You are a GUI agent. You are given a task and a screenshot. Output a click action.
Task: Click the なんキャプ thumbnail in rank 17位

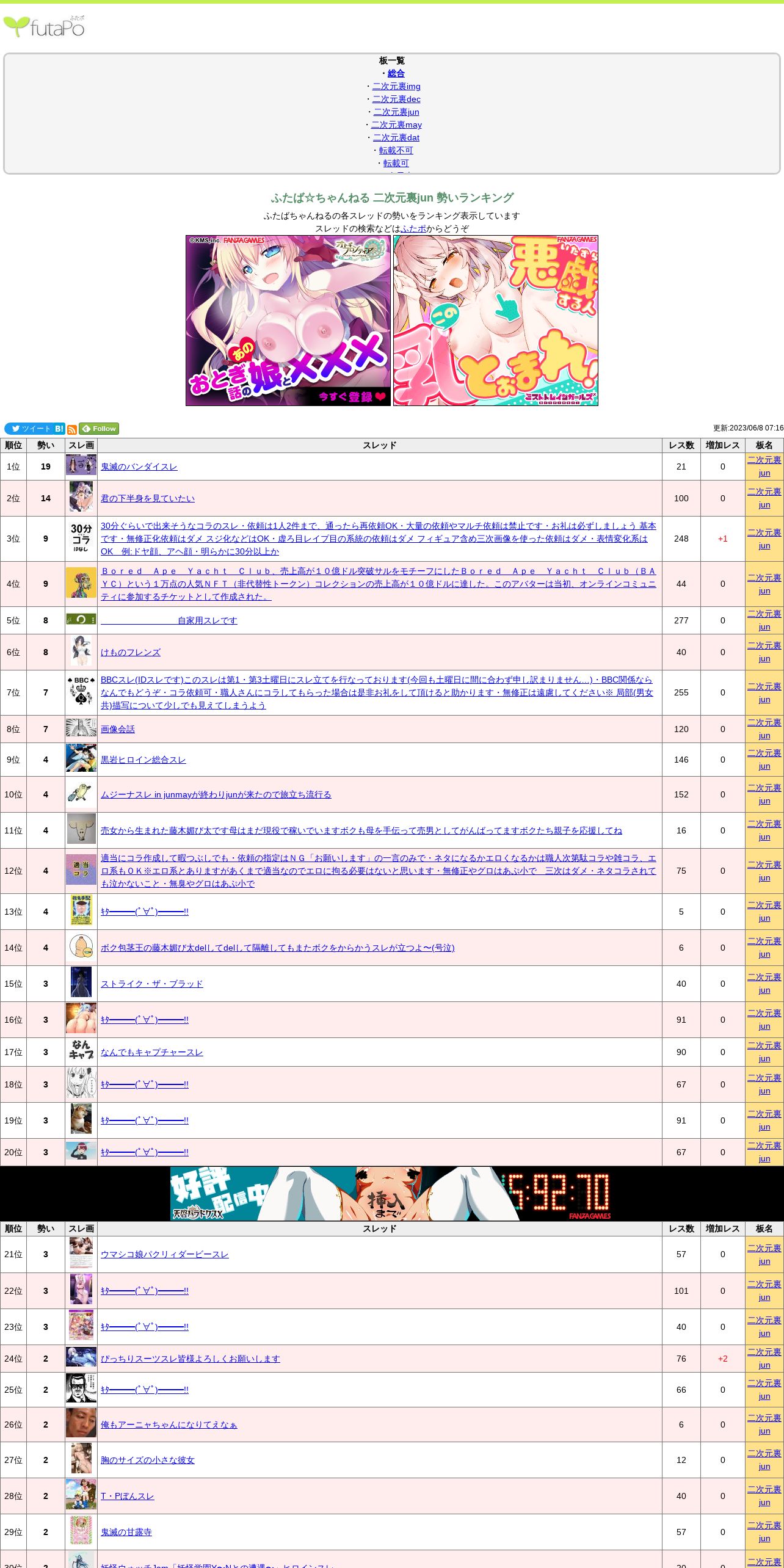pos(81,1051)
